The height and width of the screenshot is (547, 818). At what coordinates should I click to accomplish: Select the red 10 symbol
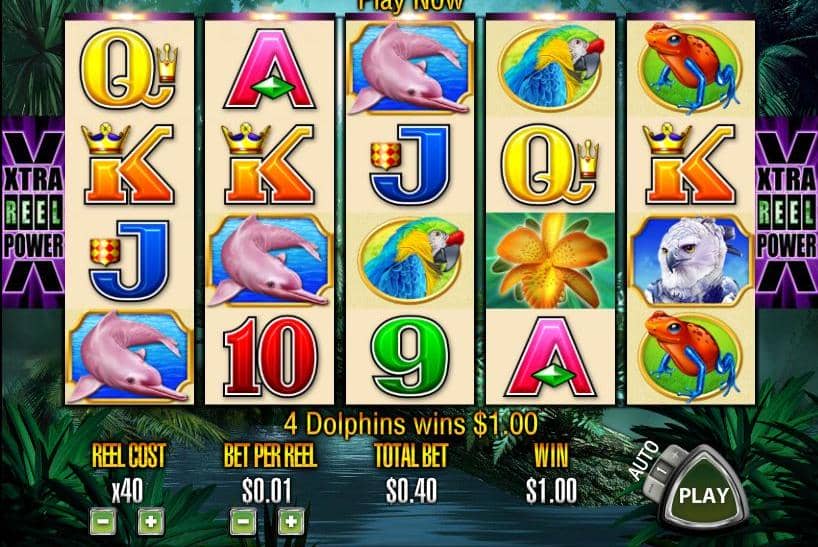270,357
